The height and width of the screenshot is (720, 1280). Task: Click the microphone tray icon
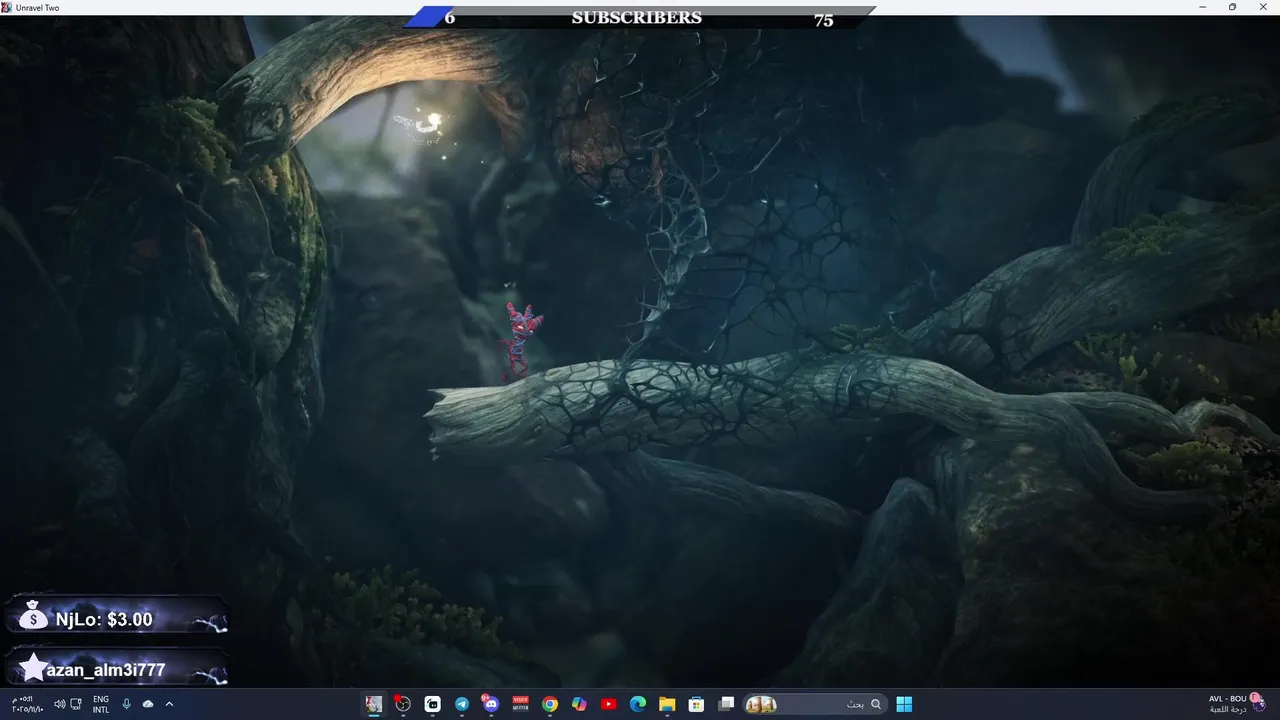click(127, 704)
